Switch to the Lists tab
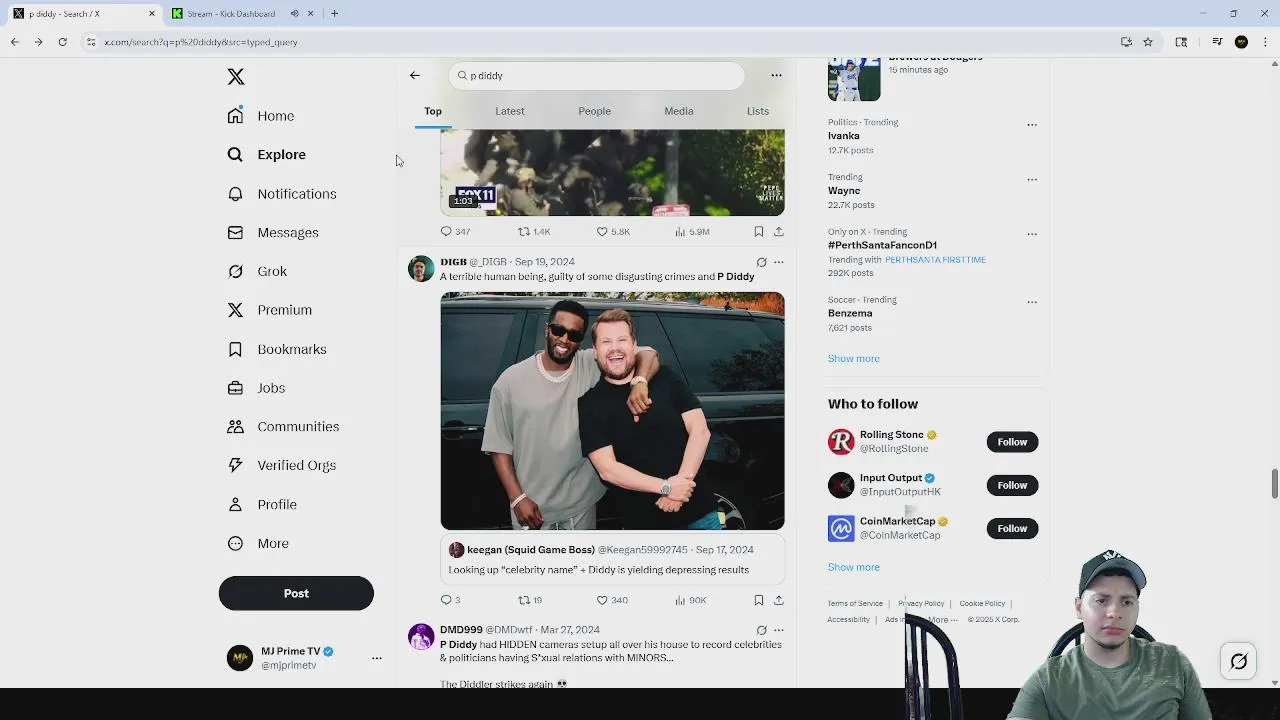 click(758, 111)
